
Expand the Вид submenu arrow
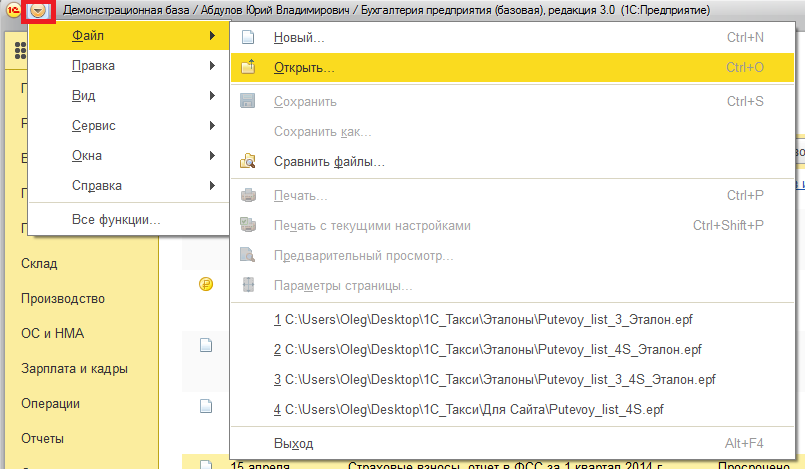point(212,96)
